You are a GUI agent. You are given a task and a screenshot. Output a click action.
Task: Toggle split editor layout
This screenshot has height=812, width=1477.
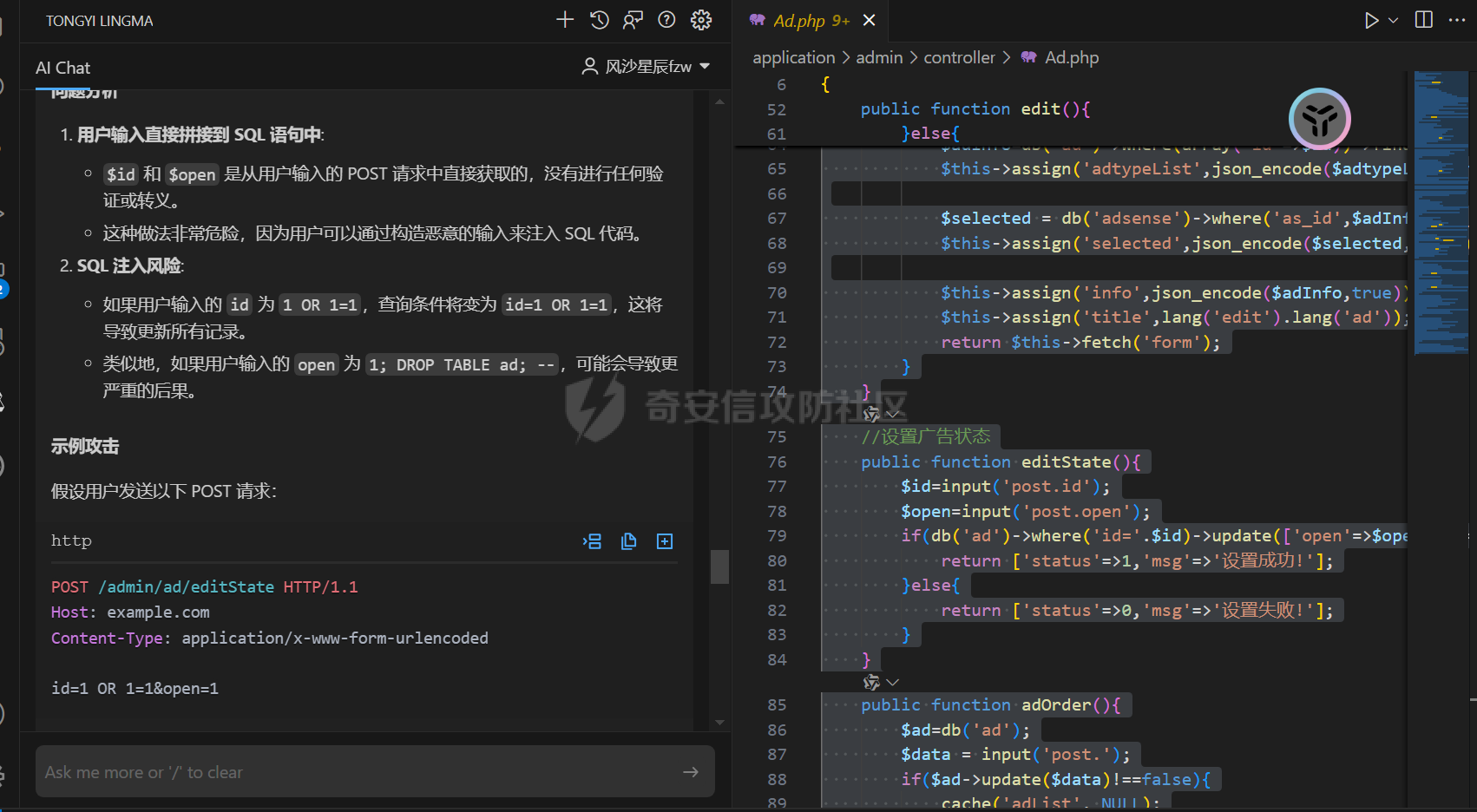coord(1424,20)
